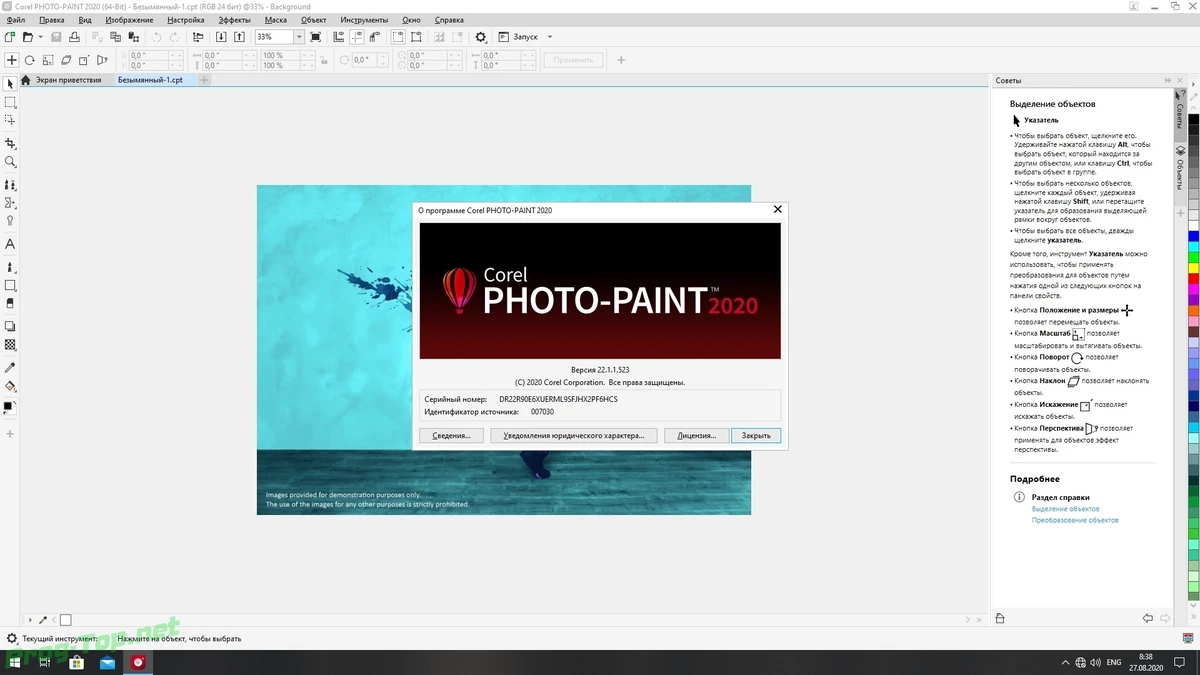Viewport: 1200px width, 675px height.
Task: Select the Liquid Smear tool
Action: coord(10,203)
